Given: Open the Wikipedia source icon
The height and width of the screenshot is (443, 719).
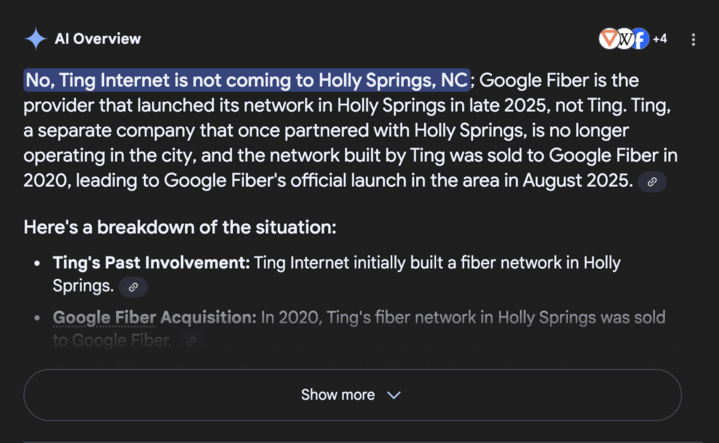Looking at the screenshot, I should click(624, 39).
